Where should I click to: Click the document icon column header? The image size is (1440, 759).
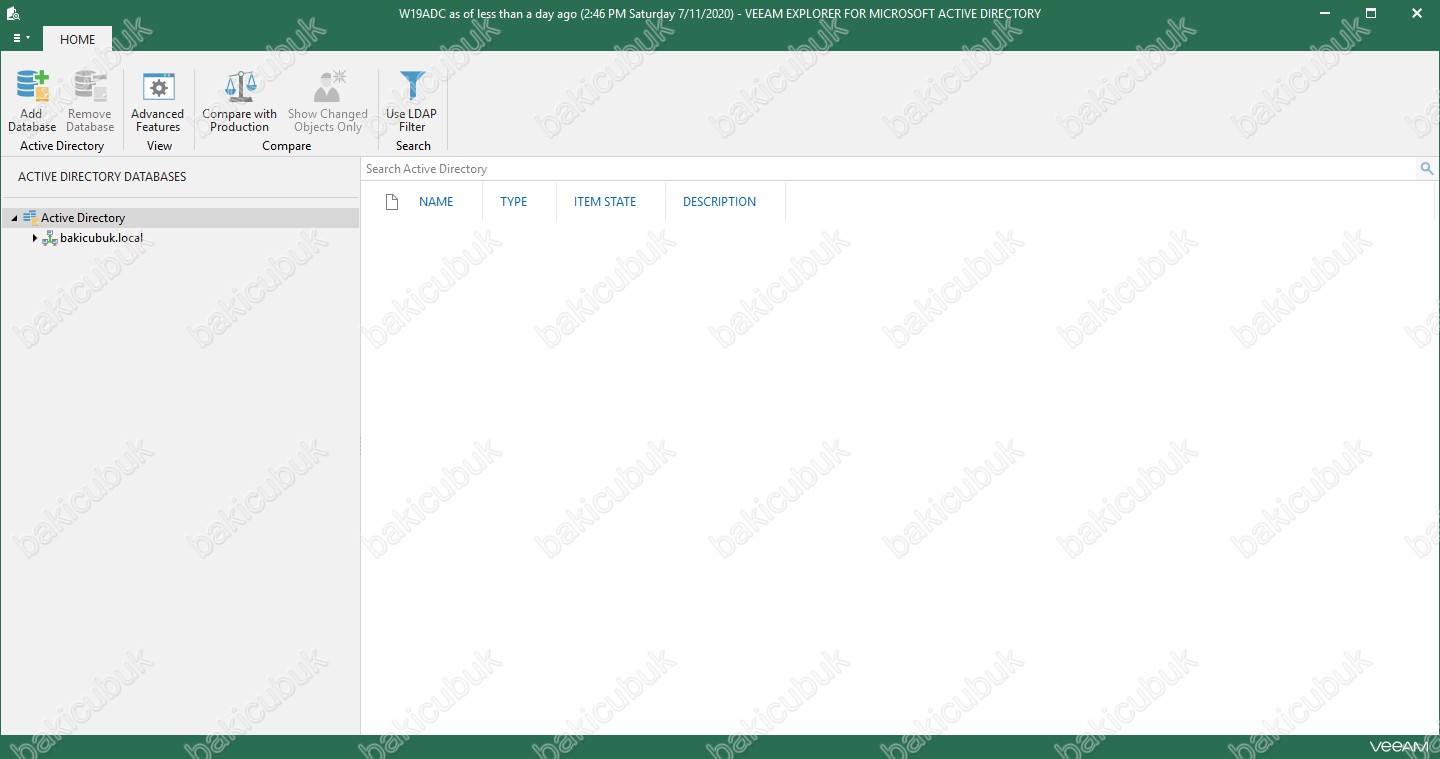tap(392, 202)
